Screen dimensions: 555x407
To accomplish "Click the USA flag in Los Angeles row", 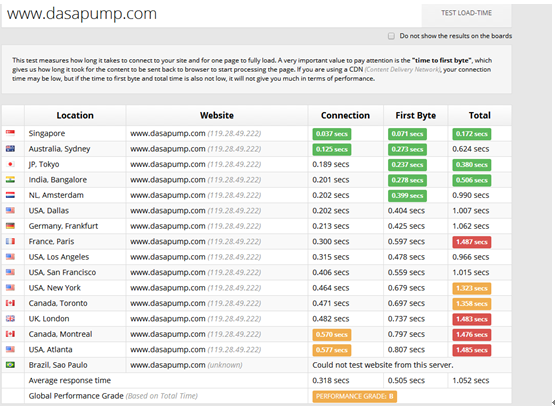I will (x=11, y=257).
